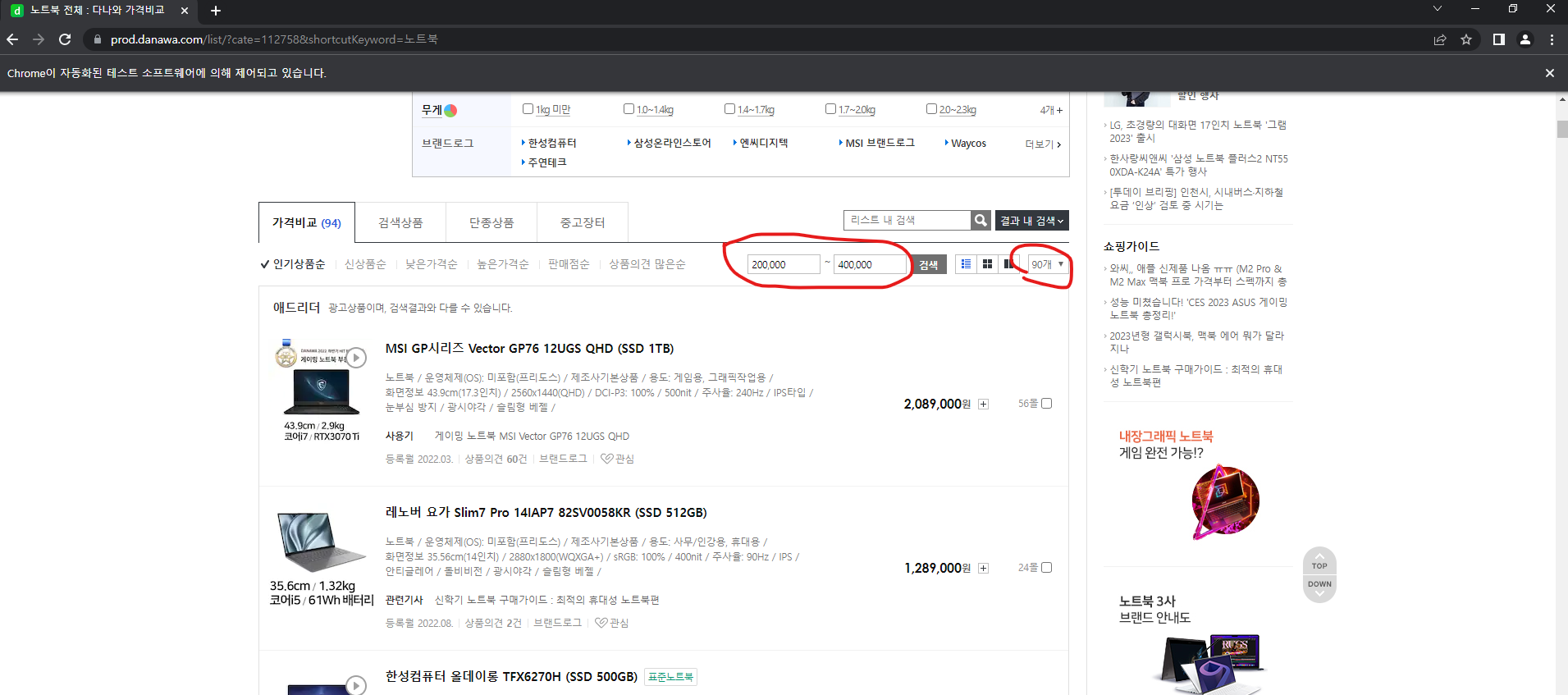Screen dimensions: 1568x695
Task: Open the 90개 items-per-page dropdown
Action: (x=1048, y=264)
